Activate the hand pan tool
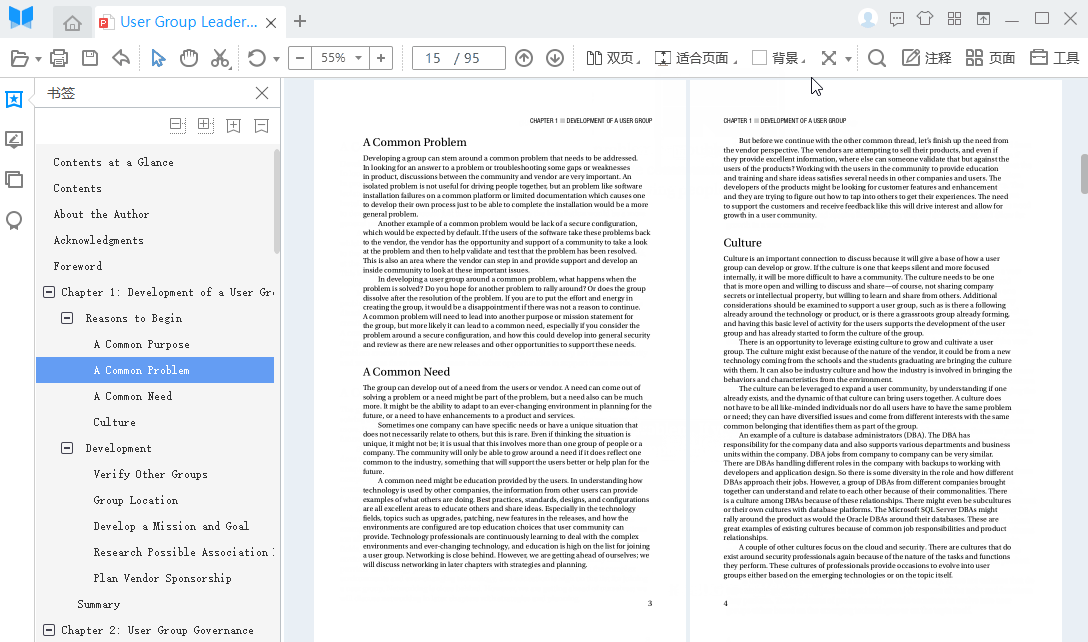Image resolution: width=1088 pixels, height=642 pixels. pos(189,58)
